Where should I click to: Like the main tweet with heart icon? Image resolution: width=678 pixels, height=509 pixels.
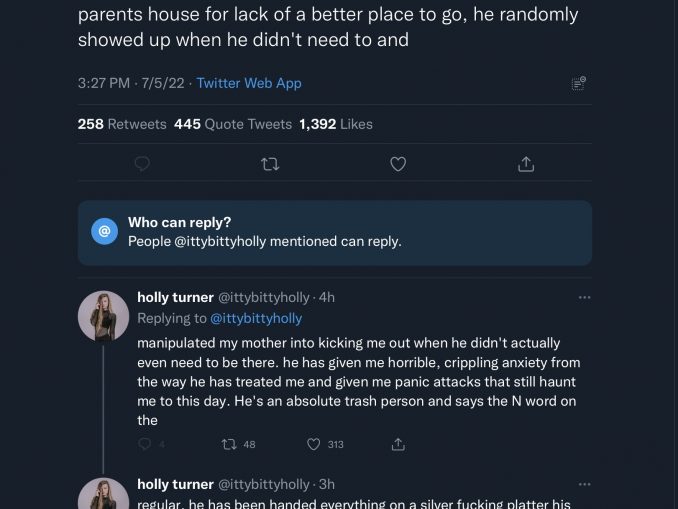click(x=398, y=164)
